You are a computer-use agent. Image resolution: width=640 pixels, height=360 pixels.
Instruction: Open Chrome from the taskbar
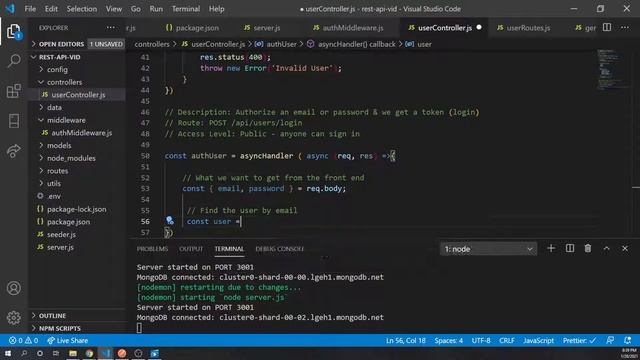click(x=89, y=353)
